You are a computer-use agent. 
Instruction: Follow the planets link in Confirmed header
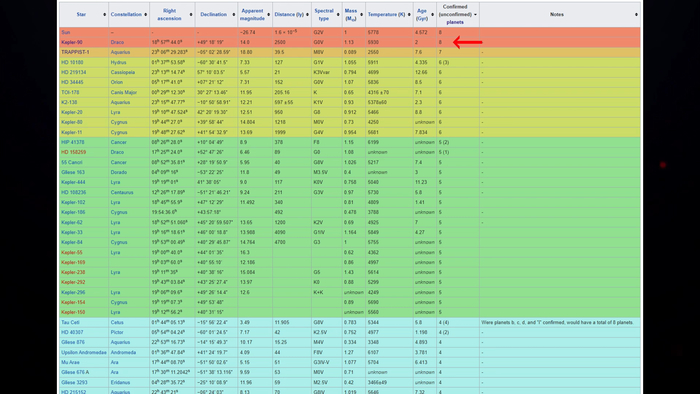click(455, 22)
